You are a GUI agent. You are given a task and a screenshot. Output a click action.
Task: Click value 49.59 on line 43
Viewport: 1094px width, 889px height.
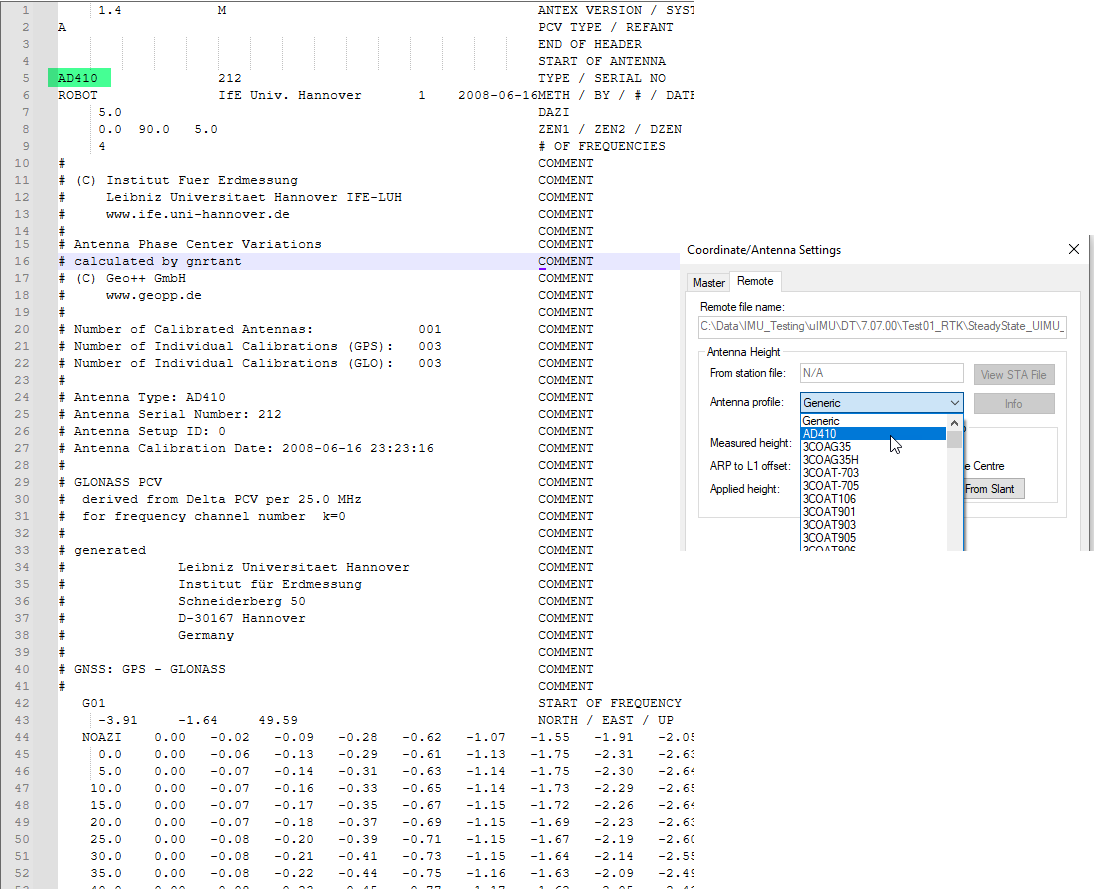point(278,720)
